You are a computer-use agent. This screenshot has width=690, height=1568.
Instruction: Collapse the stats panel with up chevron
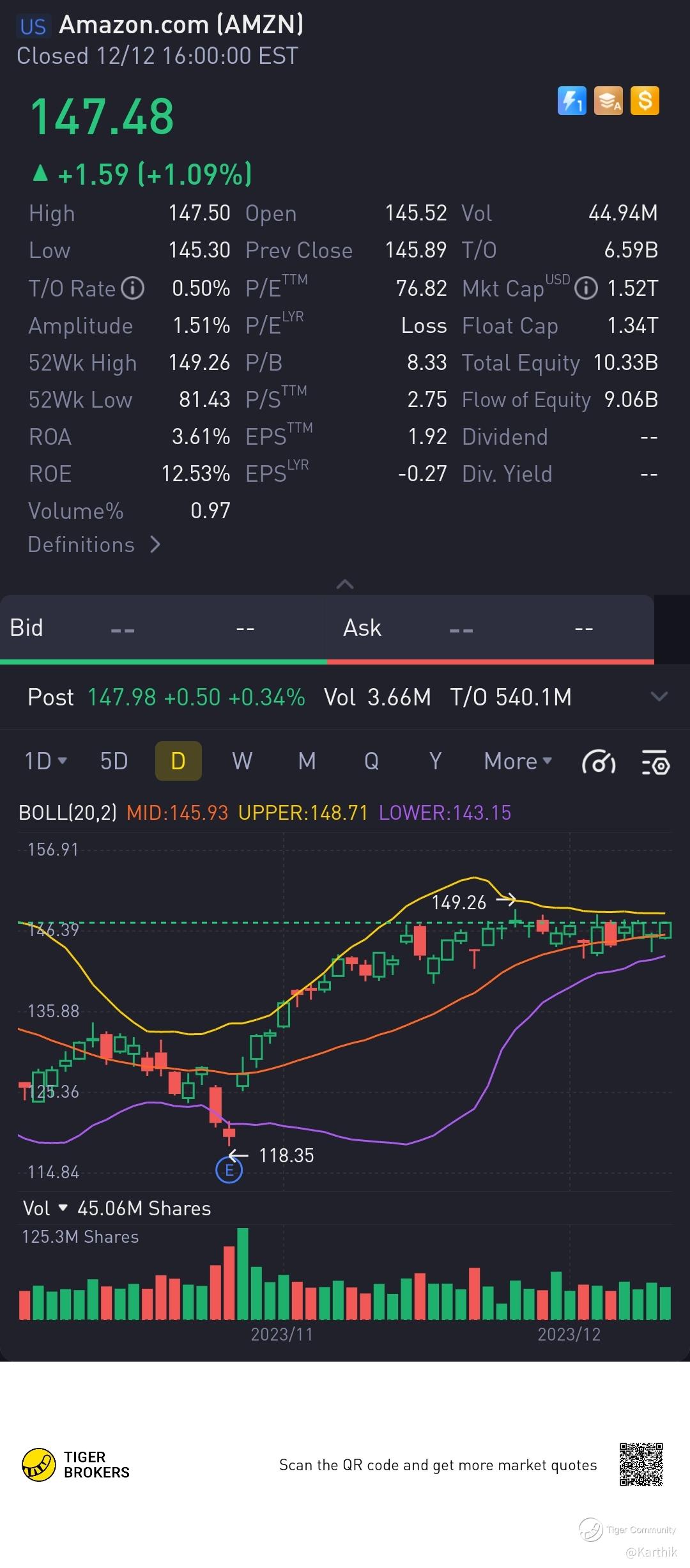coord(345,584)
